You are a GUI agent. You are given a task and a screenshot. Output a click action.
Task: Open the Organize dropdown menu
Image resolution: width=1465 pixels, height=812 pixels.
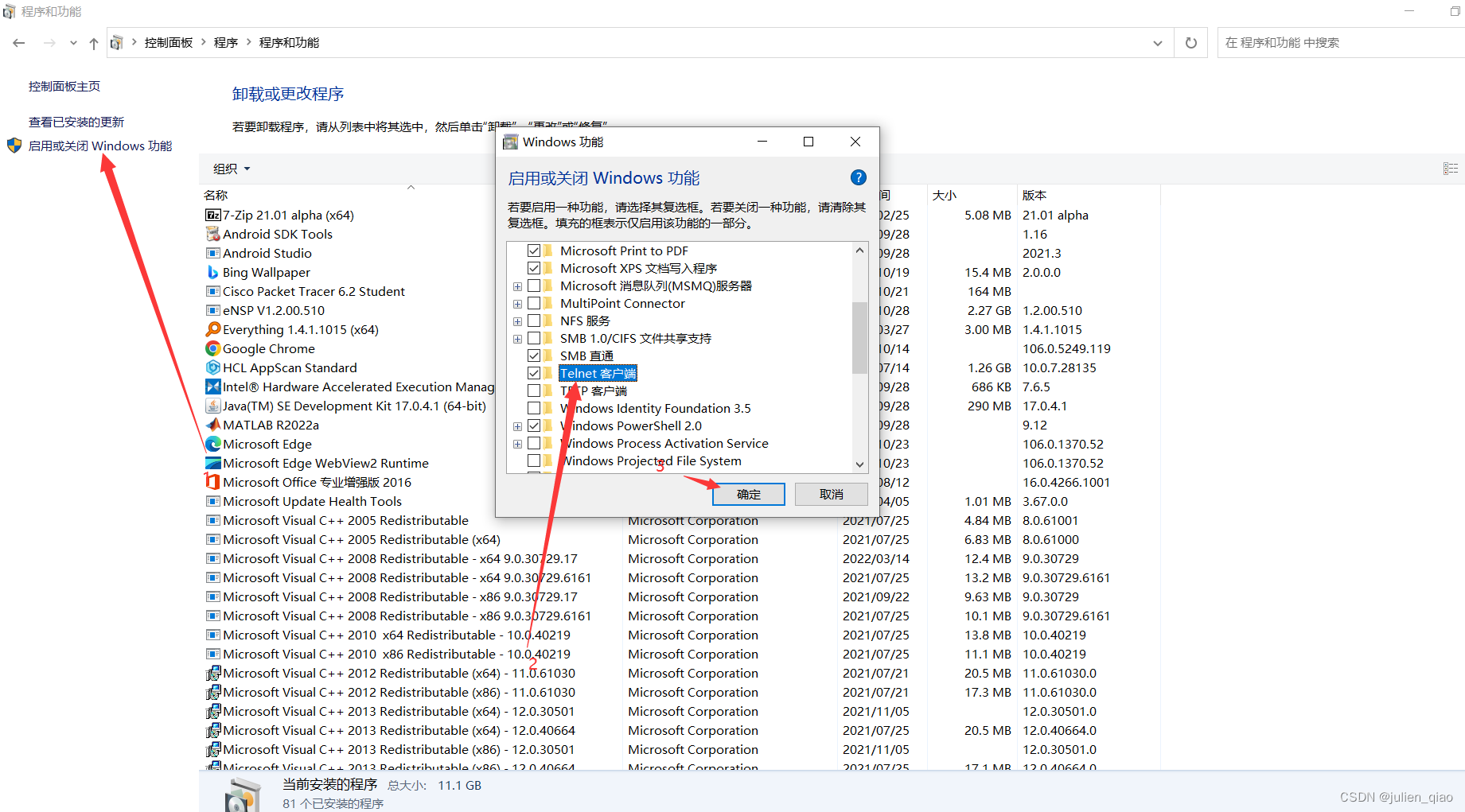(x=232, y=169)
